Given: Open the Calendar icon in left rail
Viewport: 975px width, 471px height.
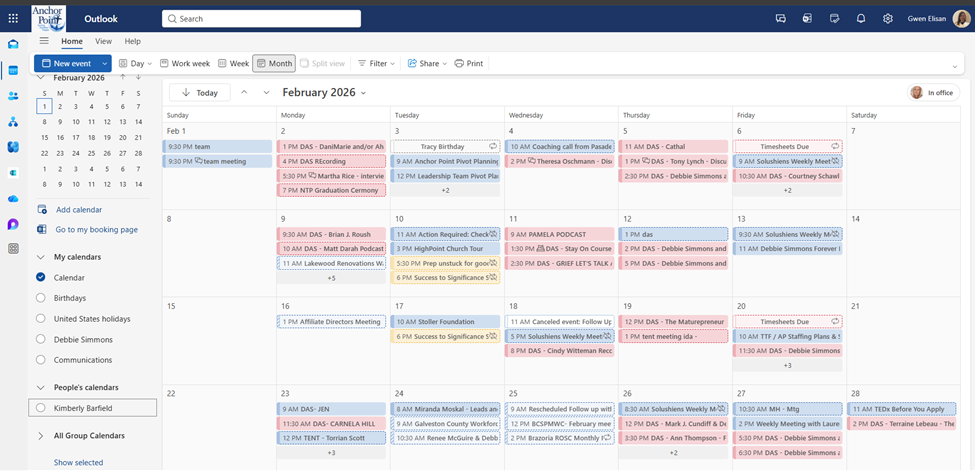Looking at the screenshot, I should [x=13, y=70].
